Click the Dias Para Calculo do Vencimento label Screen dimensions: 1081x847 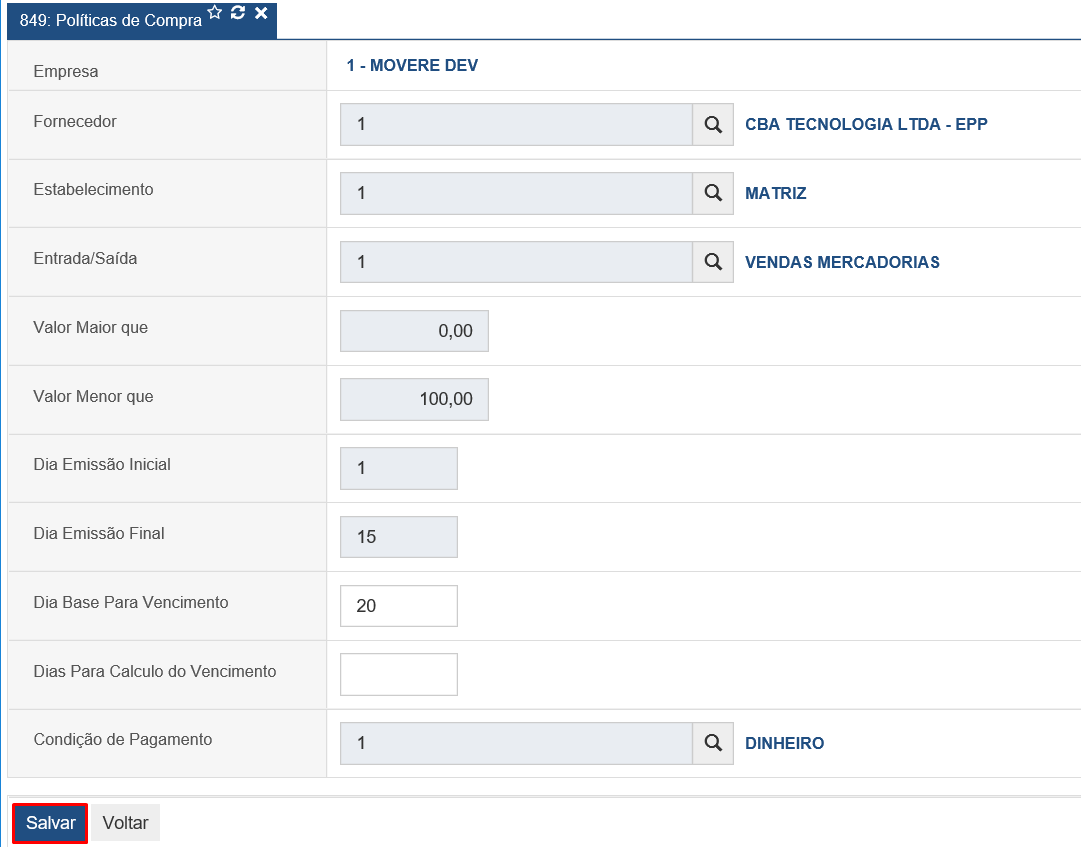click(154, 671)
